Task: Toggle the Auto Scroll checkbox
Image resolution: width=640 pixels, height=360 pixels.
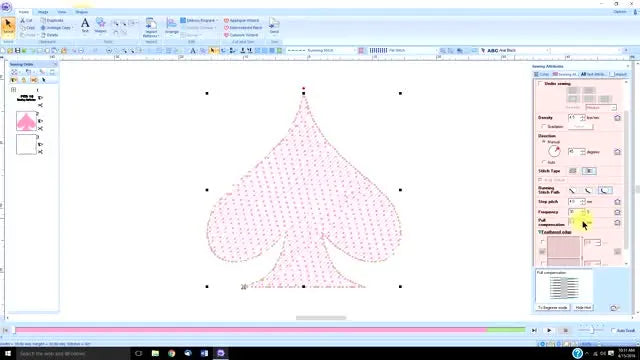Action: 613,330
